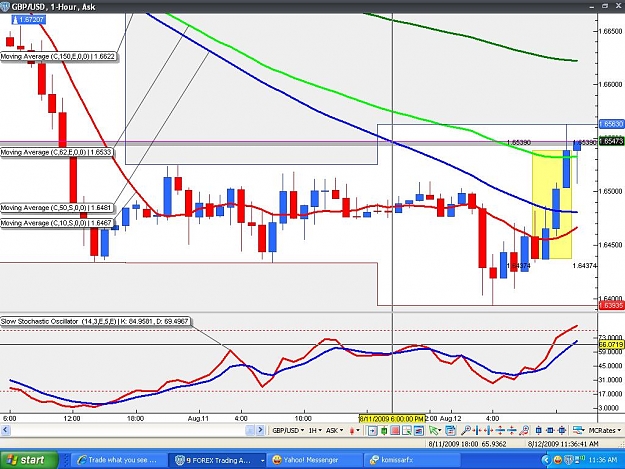Click the GBP/USD window icon in title bar
This screenshot has height=469, width=625.
point(5,6)
